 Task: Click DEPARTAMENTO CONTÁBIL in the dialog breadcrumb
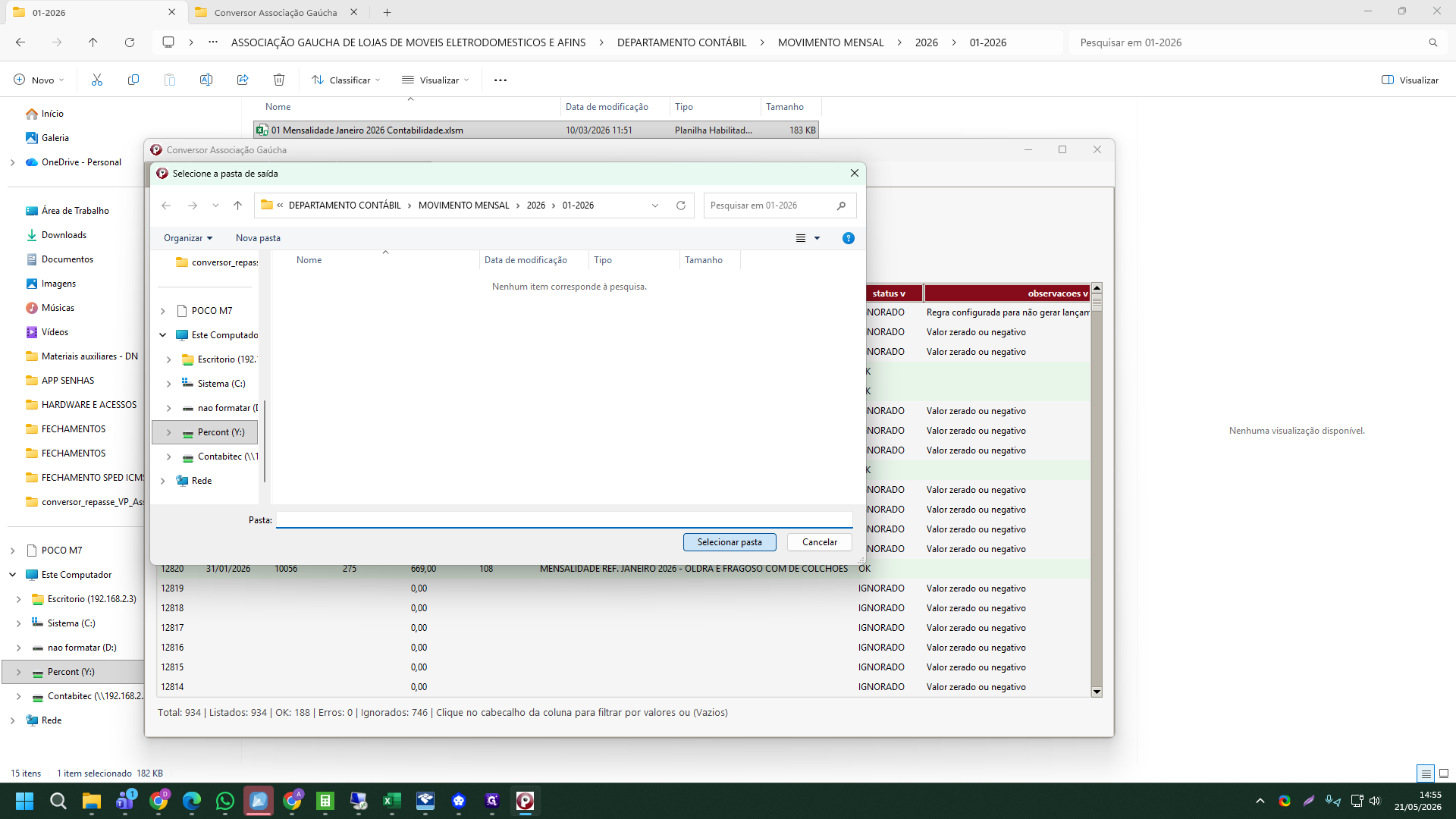coord(344,206)
